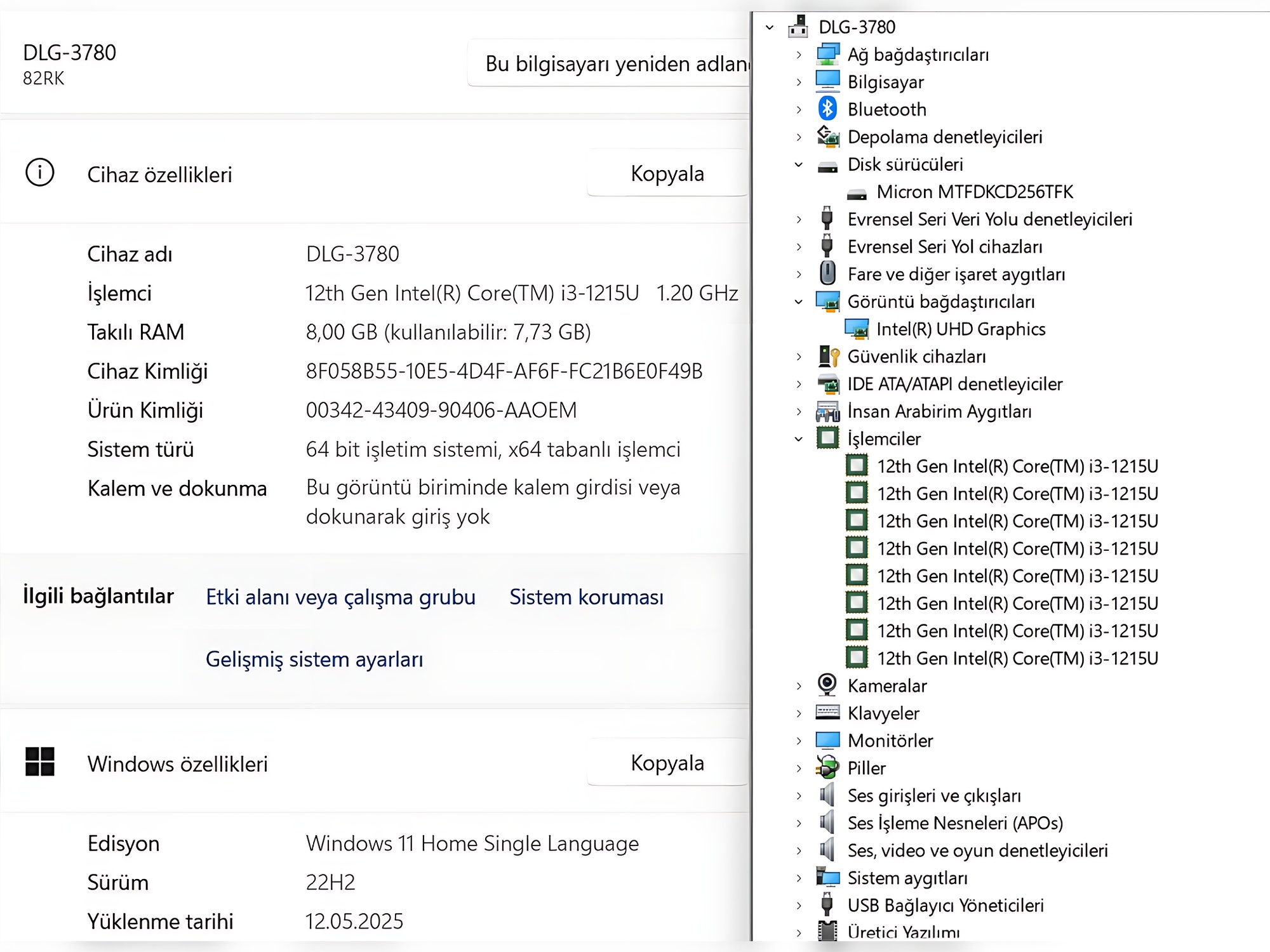The width and height of the screenshot is (1270, 952).
Task: Expand the Klavyeler node chevron
Action: [x=799, y=713]
